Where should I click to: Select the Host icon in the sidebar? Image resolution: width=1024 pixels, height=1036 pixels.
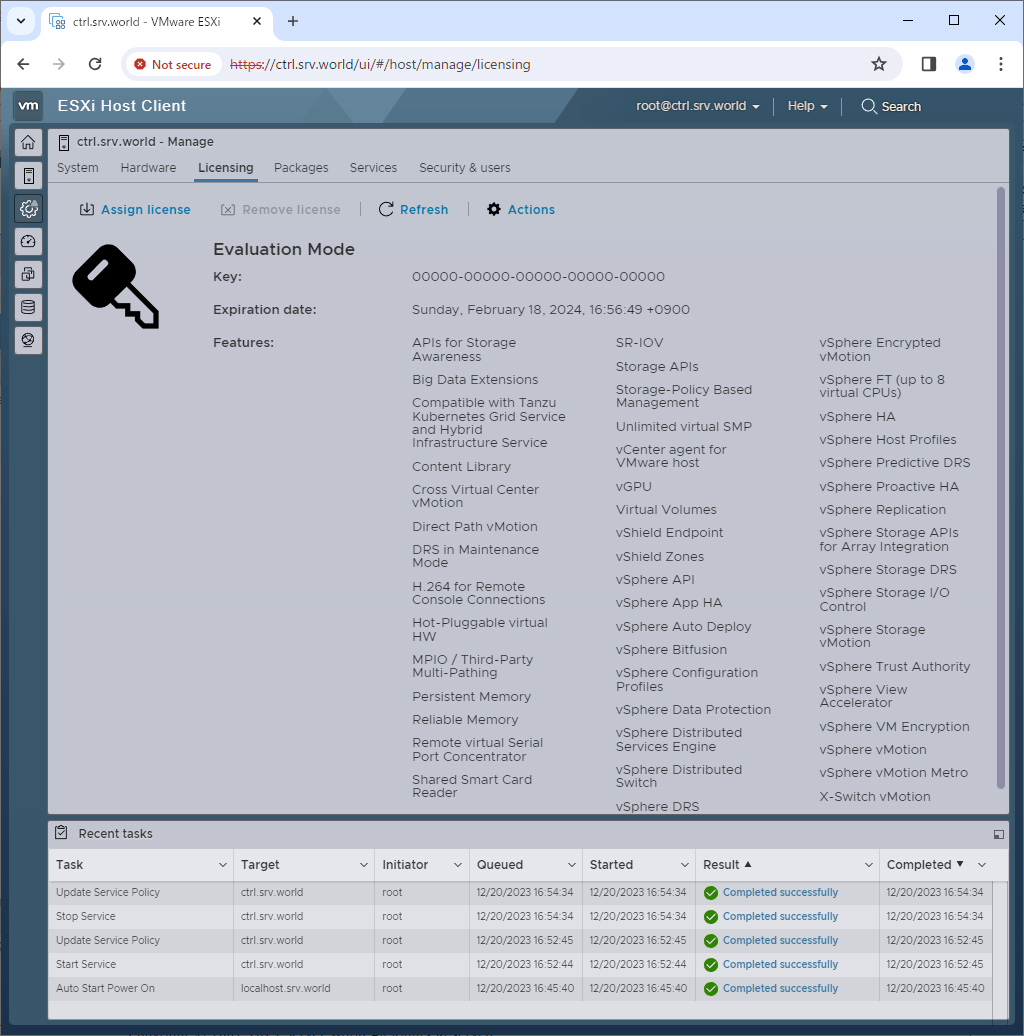pyautogui.click(x=28, y=175)
